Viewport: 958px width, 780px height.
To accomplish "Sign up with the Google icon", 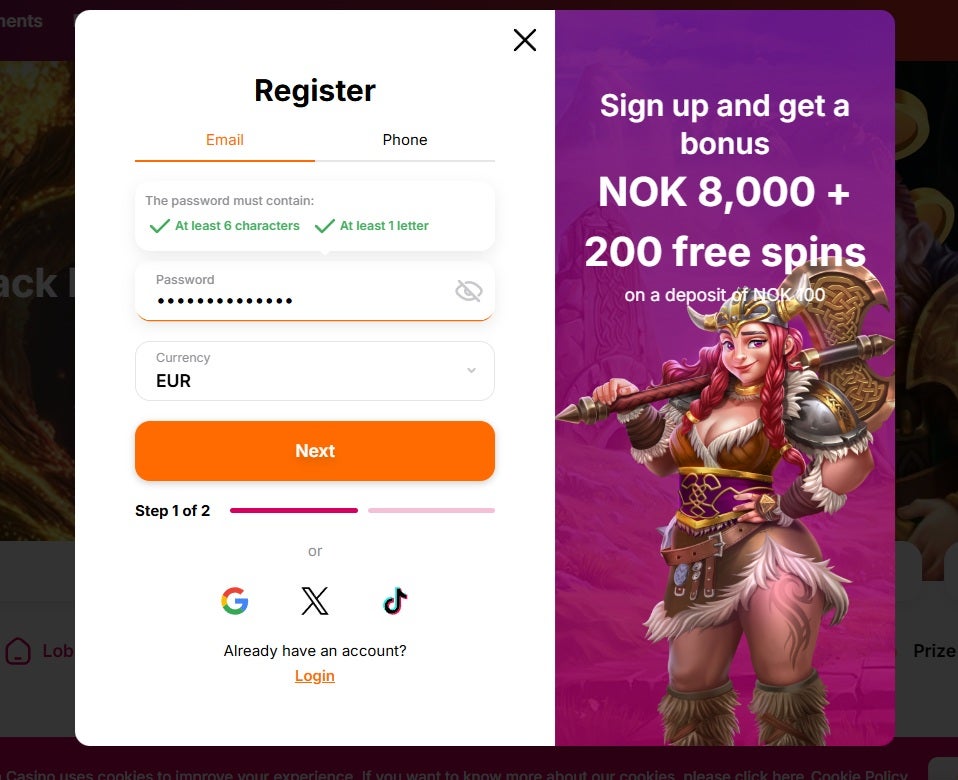I will point(235,601).
